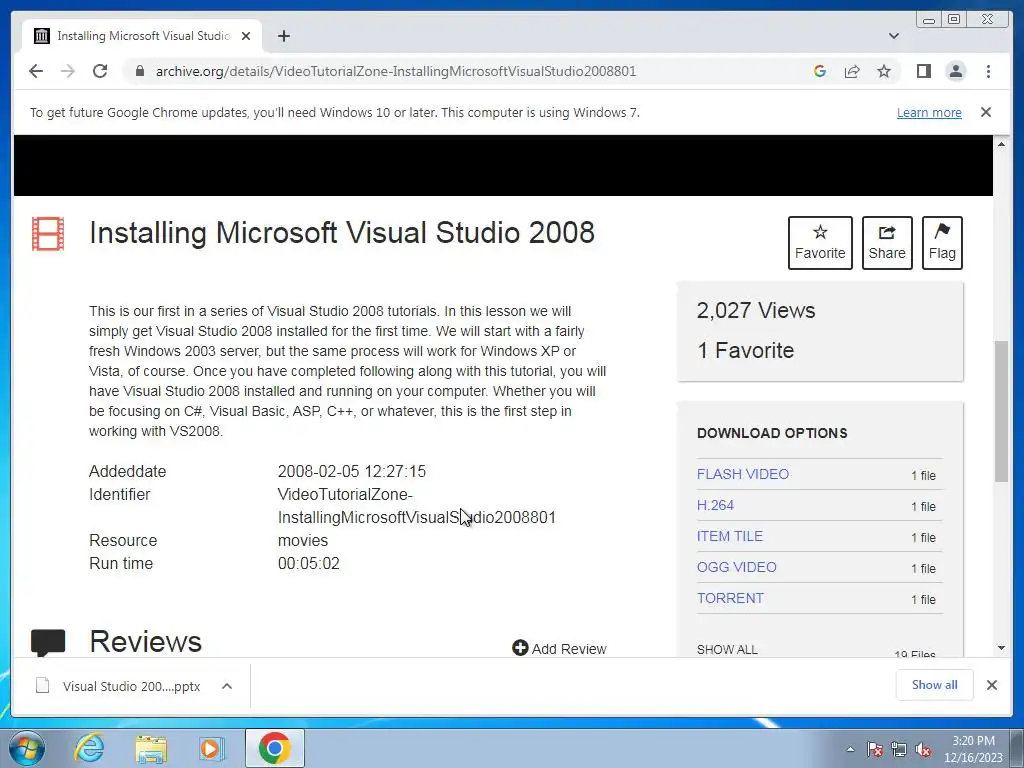
Task: Select the Installing Microsoft Visual Studio tab
Action: (x=142, y=36)
